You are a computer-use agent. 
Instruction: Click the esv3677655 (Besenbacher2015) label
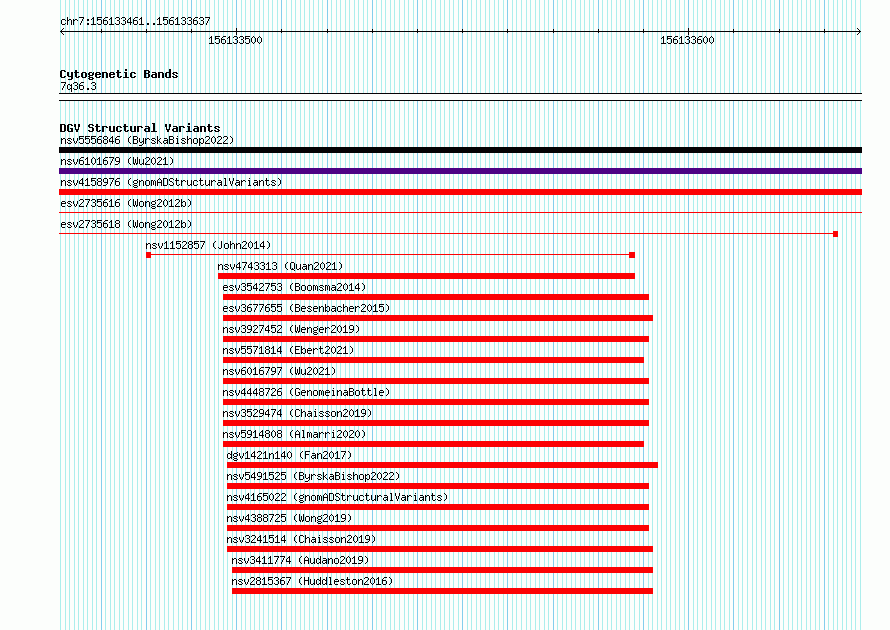306,308
